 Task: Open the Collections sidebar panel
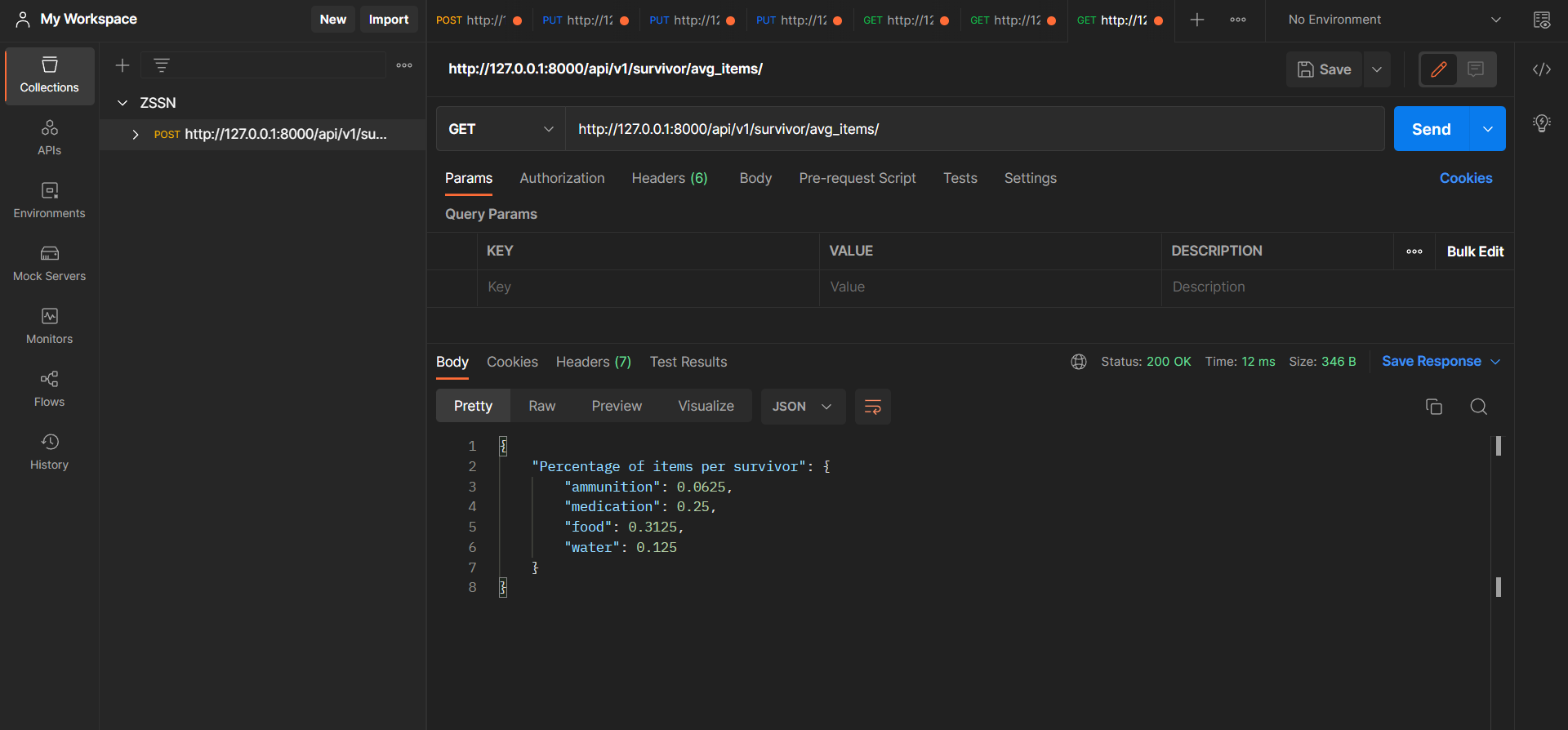tap(49, 75)
